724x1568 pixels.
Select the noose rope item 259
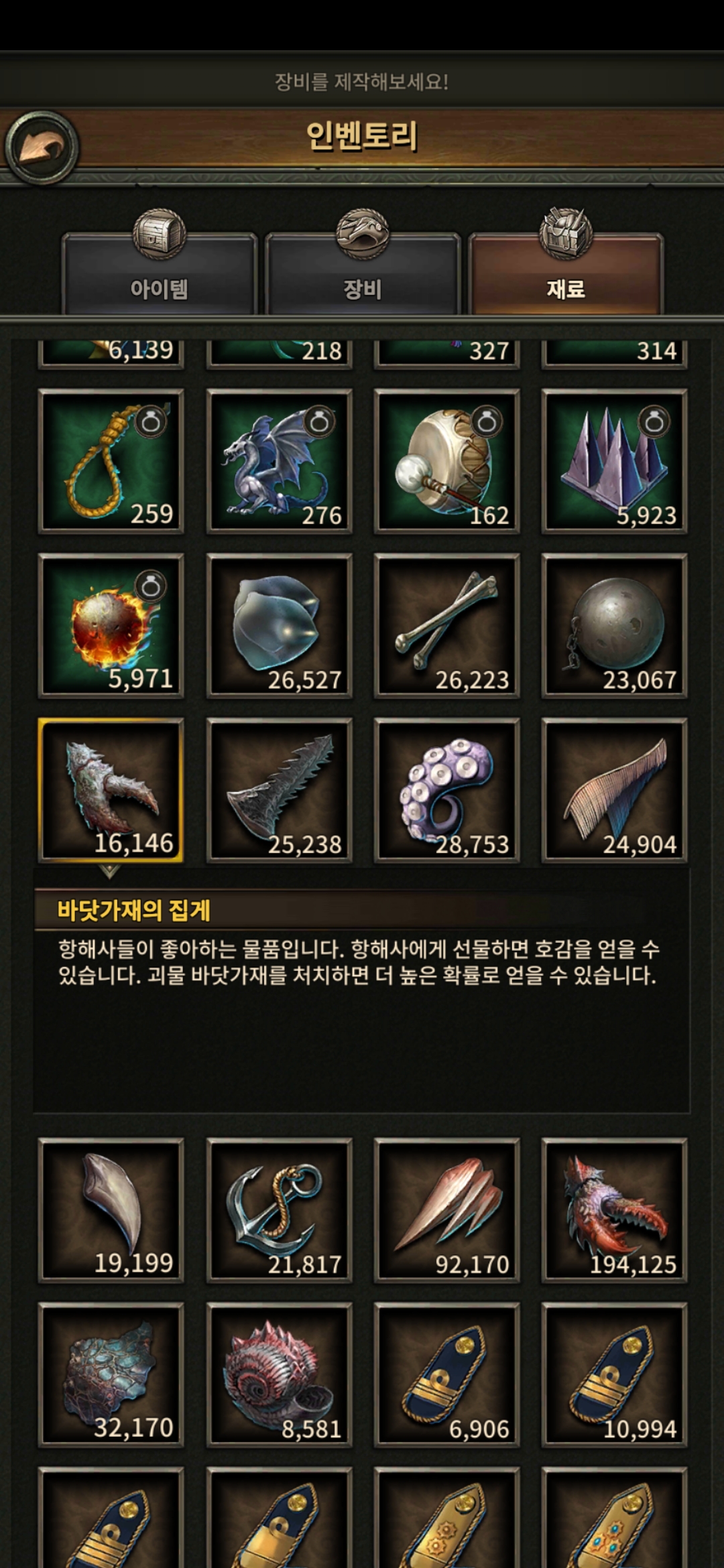pos(111,461)
